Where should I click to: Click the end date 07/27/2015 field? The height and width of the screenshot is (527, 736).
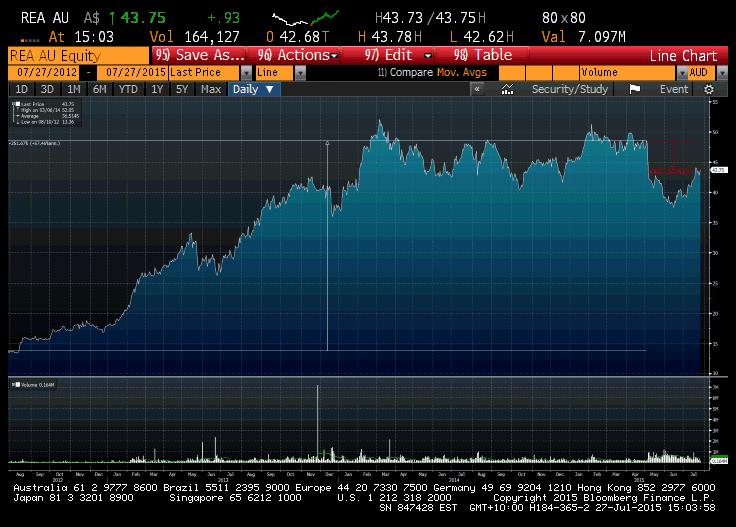[x=132, y=73]
